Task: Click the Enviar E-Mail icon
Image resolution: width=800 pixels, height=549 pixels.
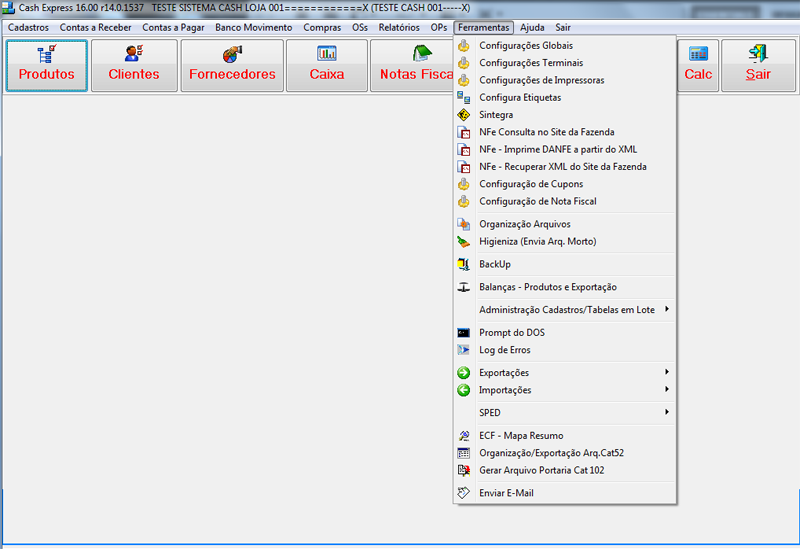Action: click(x=463, y=493)
